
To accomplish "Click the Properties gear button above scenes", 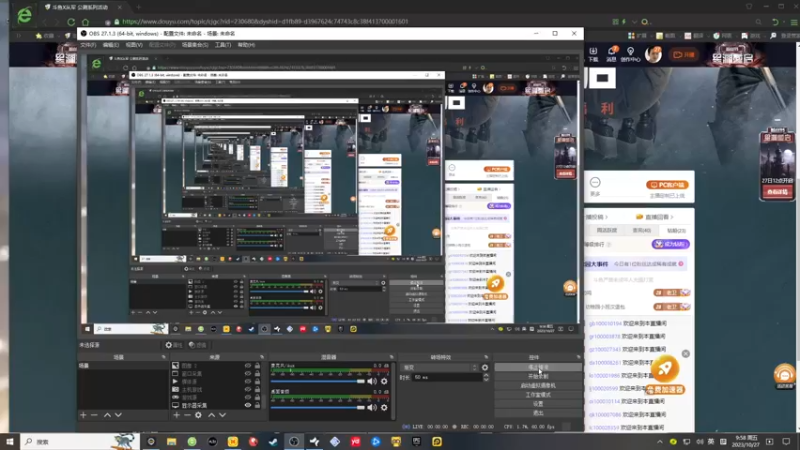I will coord(174,345).
